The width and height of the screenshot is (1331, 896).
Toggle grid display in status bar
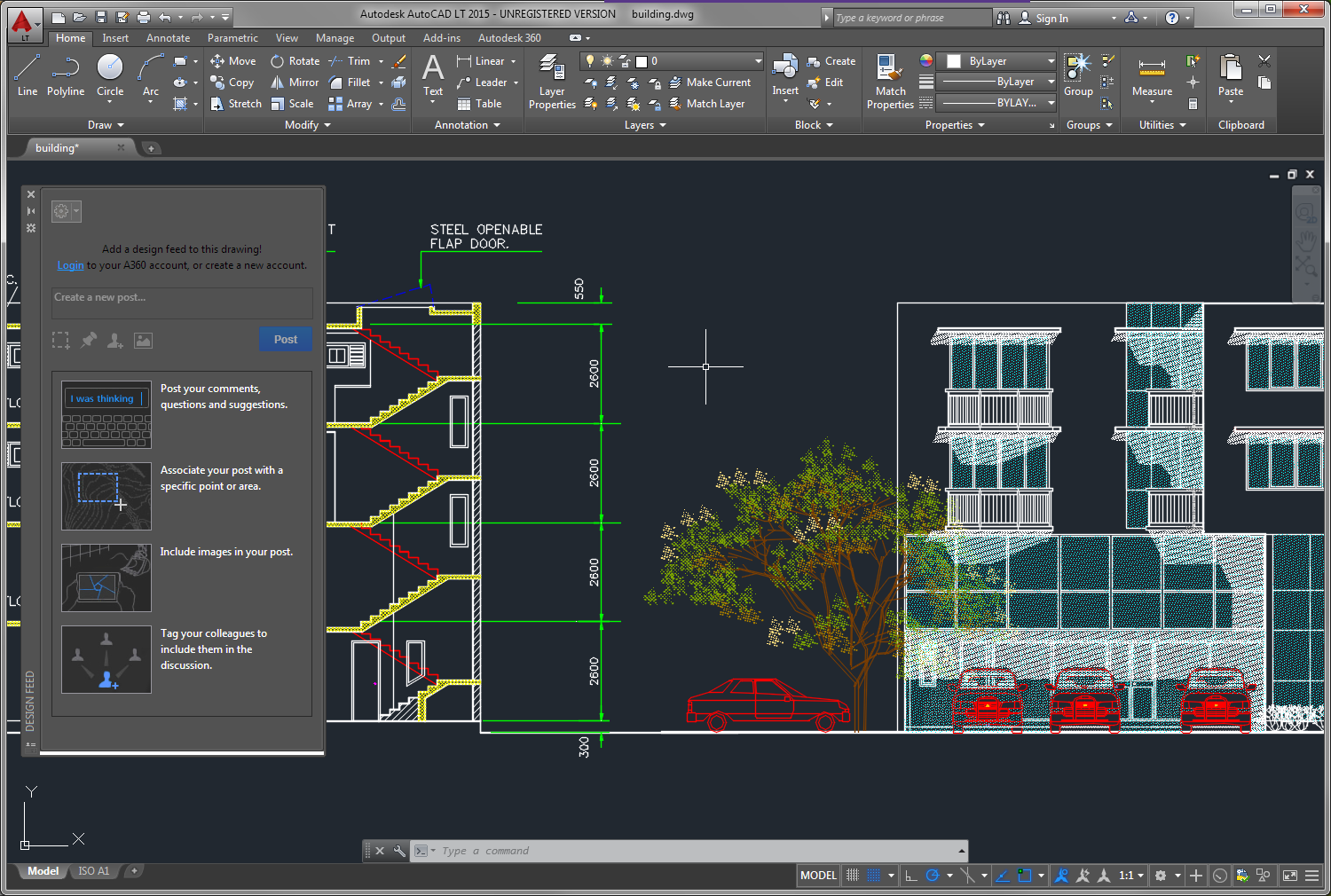(853, 876)
